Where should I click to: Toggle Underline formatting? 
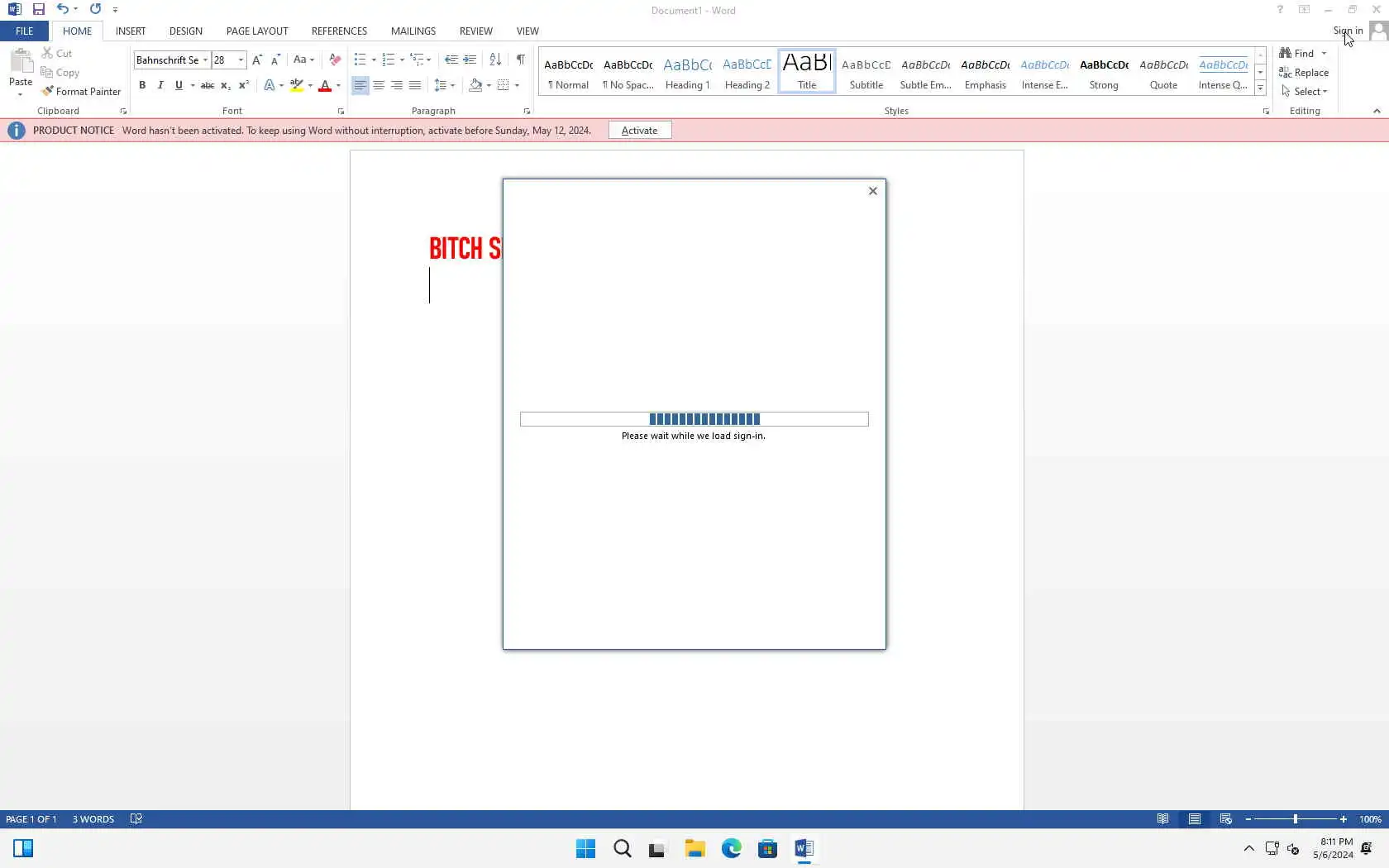pyautogui.click(x=179, y=85)
